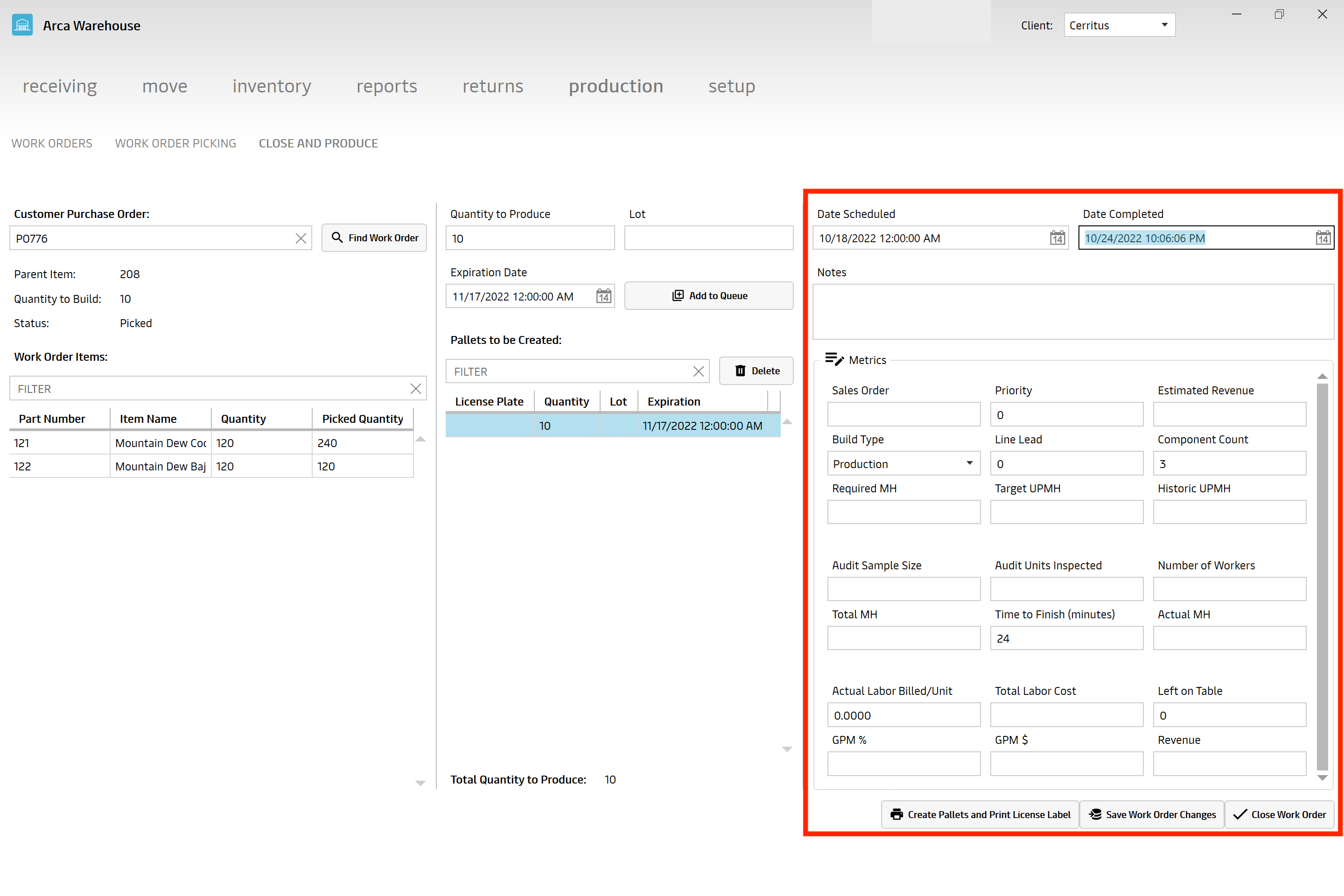Open the returns menu

[493, 86]
